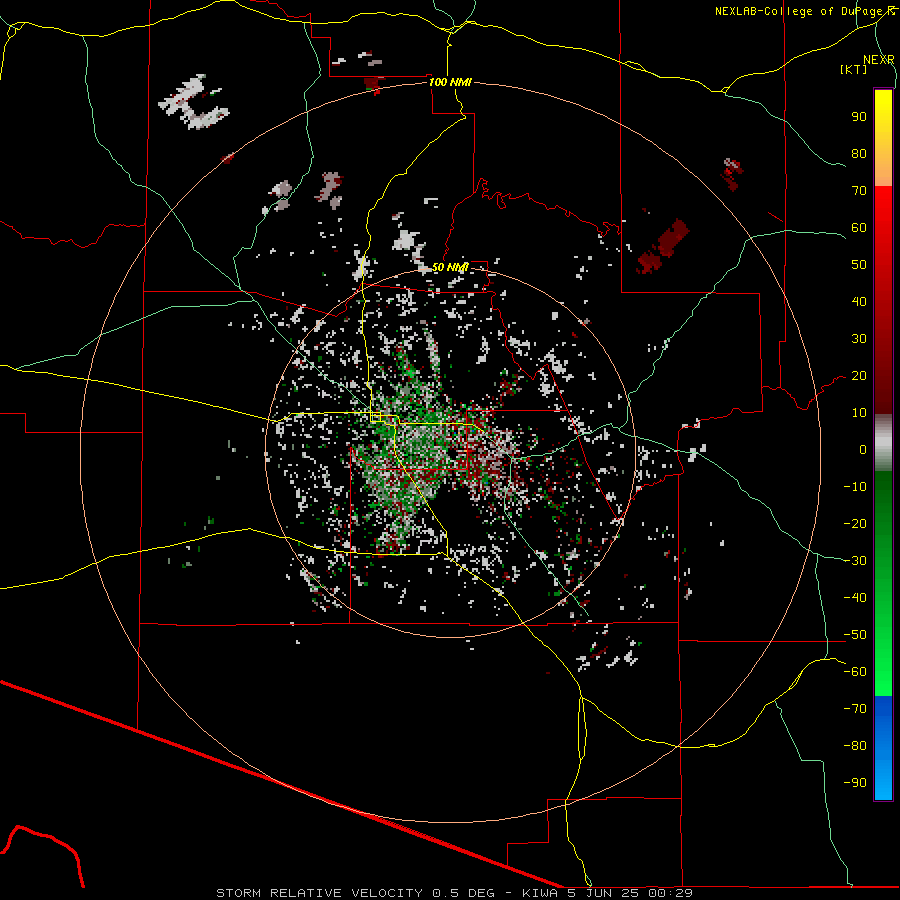
Task: Select the -70 knot scale label
Action: [x=855, y=709]
